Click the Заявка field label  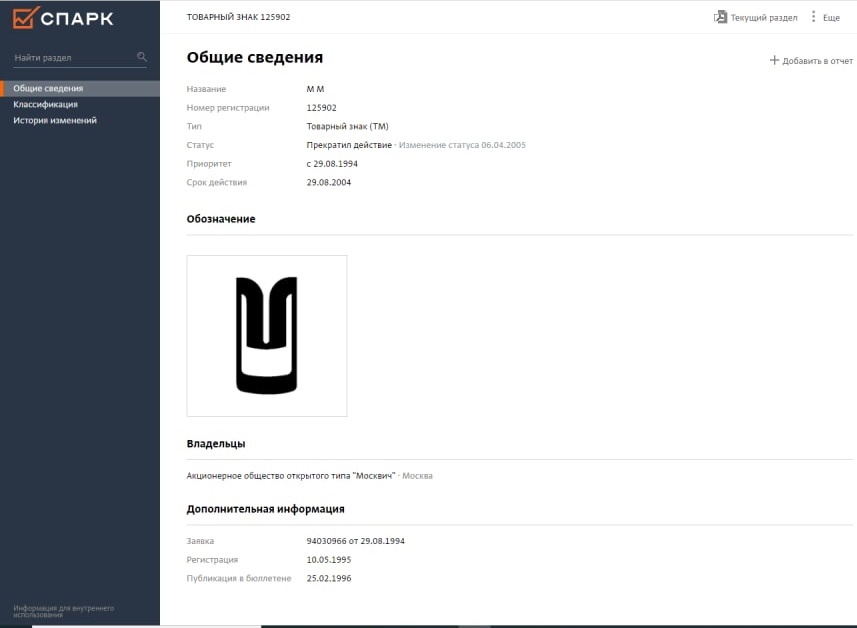(200, 541)
